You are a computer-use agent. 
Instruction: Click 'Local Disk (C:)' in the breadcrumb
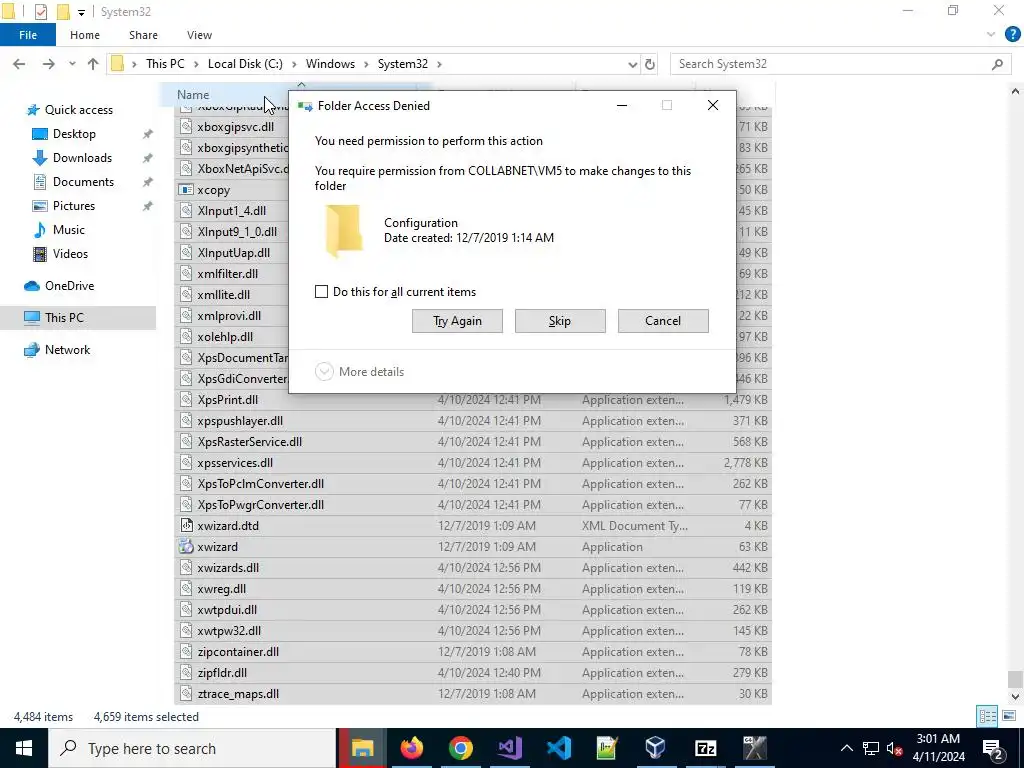point(245,64)
